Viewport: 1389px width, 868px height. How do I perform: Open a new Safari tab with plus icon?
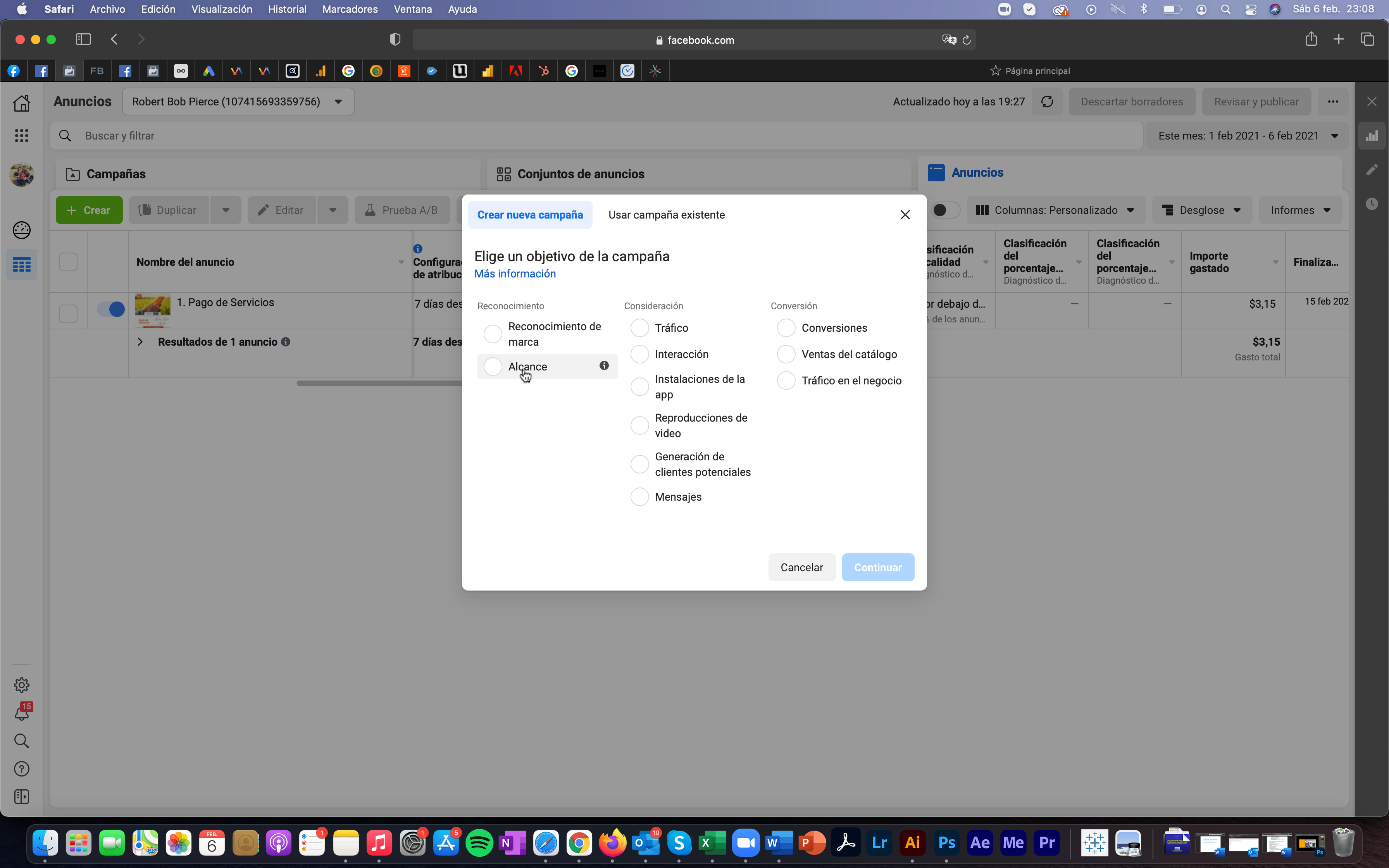1339,39
